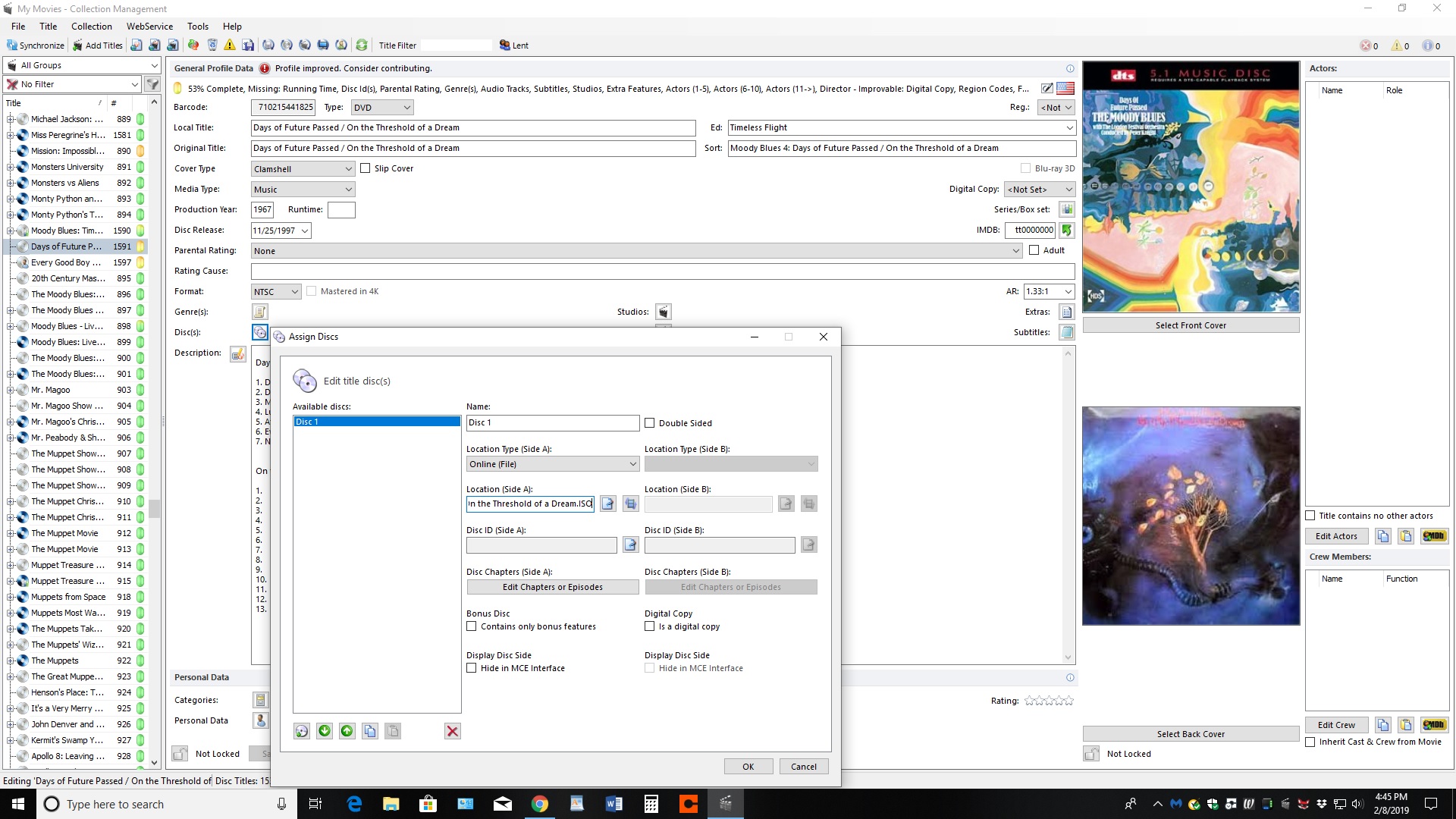Open the Tools menu
The width and height of the screenshot is (1456, 819).
coord(198,26)
